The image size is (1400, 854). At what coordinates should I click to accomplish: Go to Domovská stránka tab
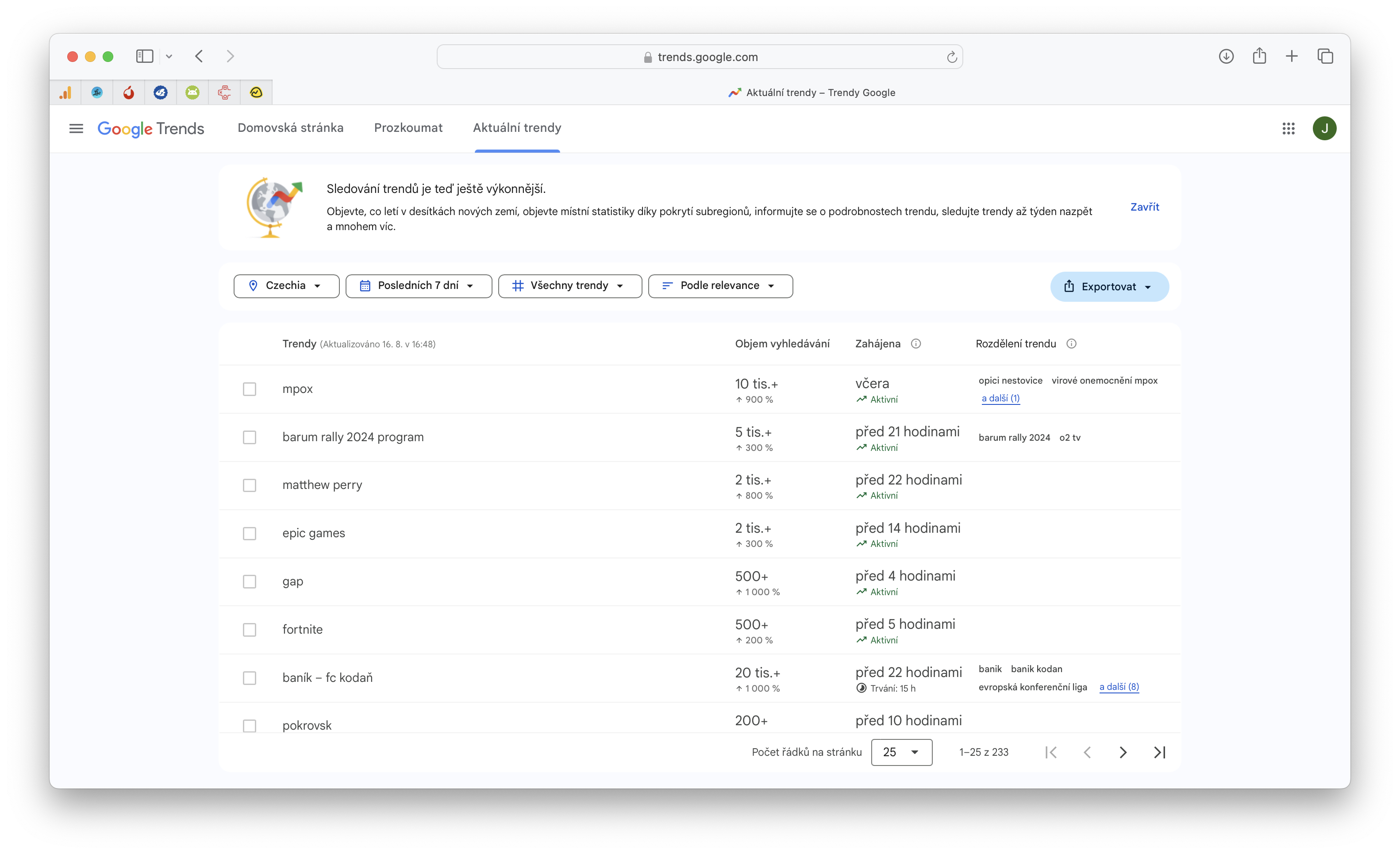click(290, 128)
